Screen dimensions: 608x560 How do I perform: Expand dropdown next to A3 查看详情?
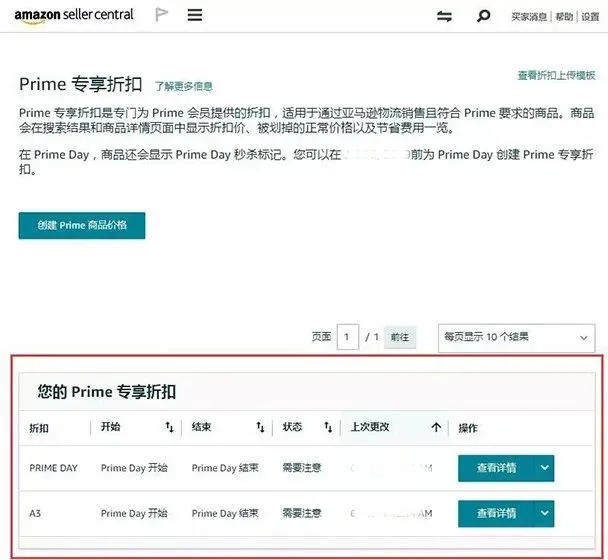coord(544,513)
